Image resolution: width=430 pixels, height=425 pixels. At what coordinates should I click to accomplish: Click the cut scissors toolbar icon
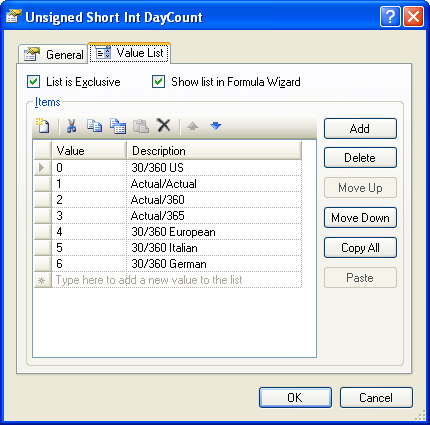[71, 126]
